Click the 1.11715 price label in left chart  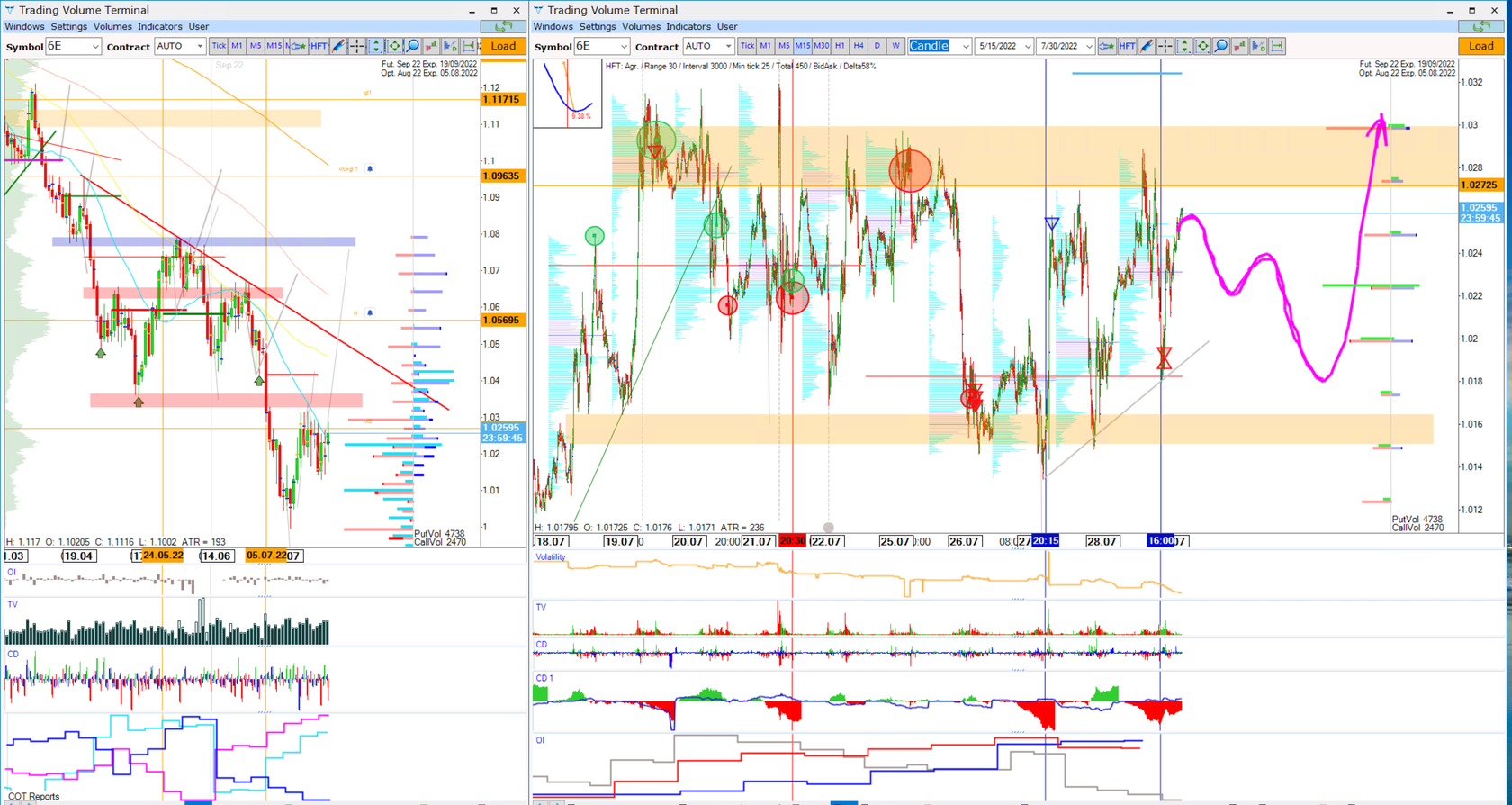coord(503,99)
